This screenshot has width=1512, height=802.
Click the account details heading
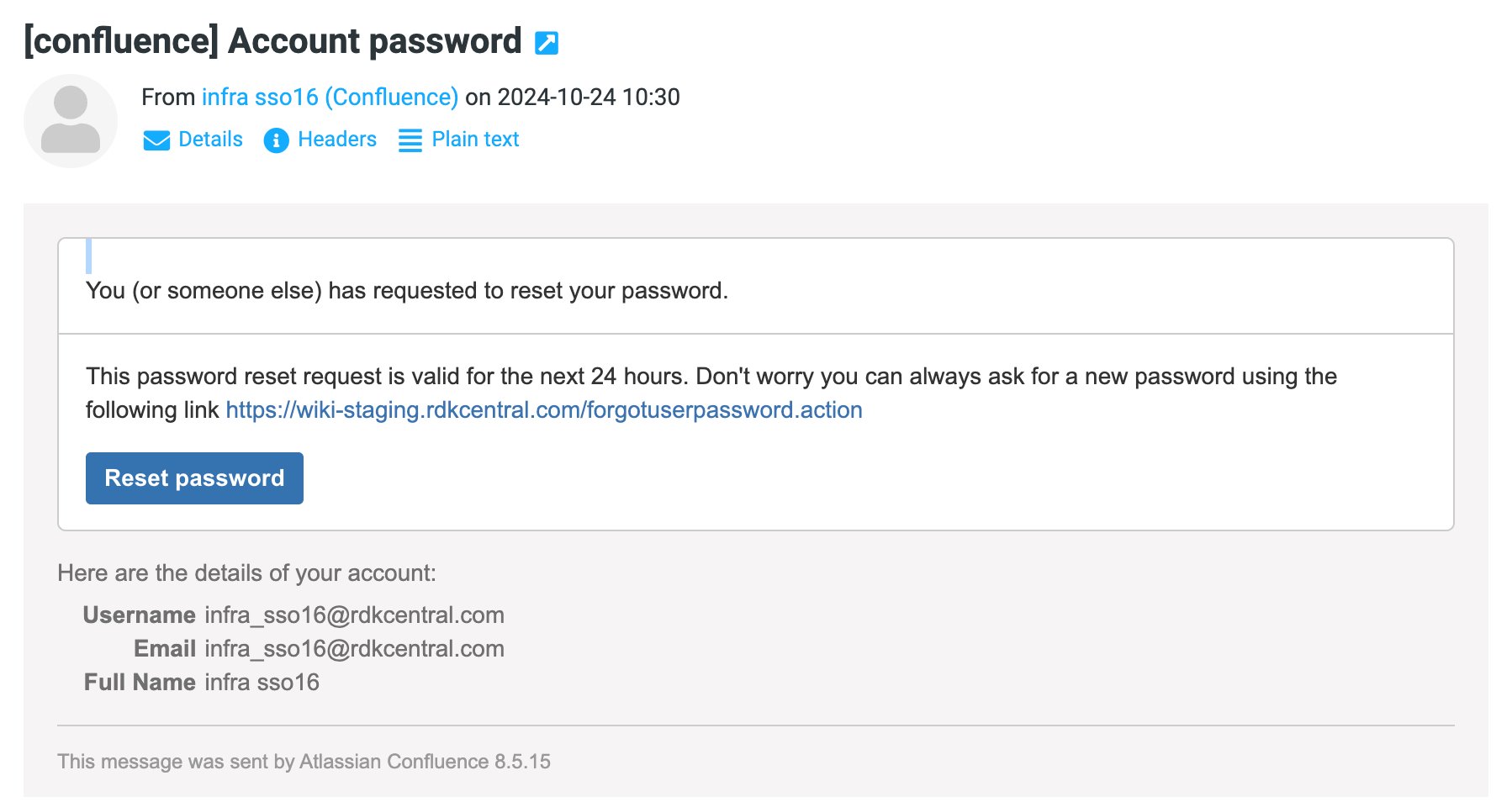pos(246,573)
